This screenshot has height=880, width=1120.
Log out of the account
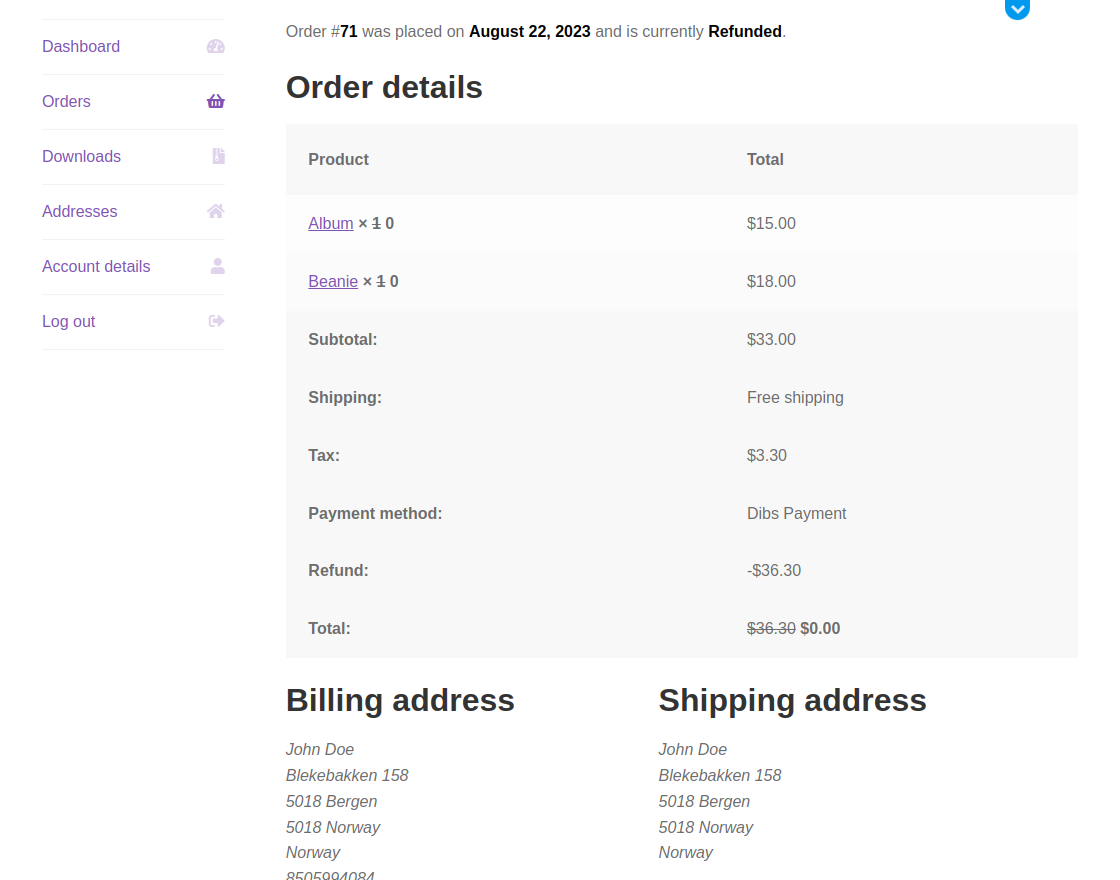68,321
